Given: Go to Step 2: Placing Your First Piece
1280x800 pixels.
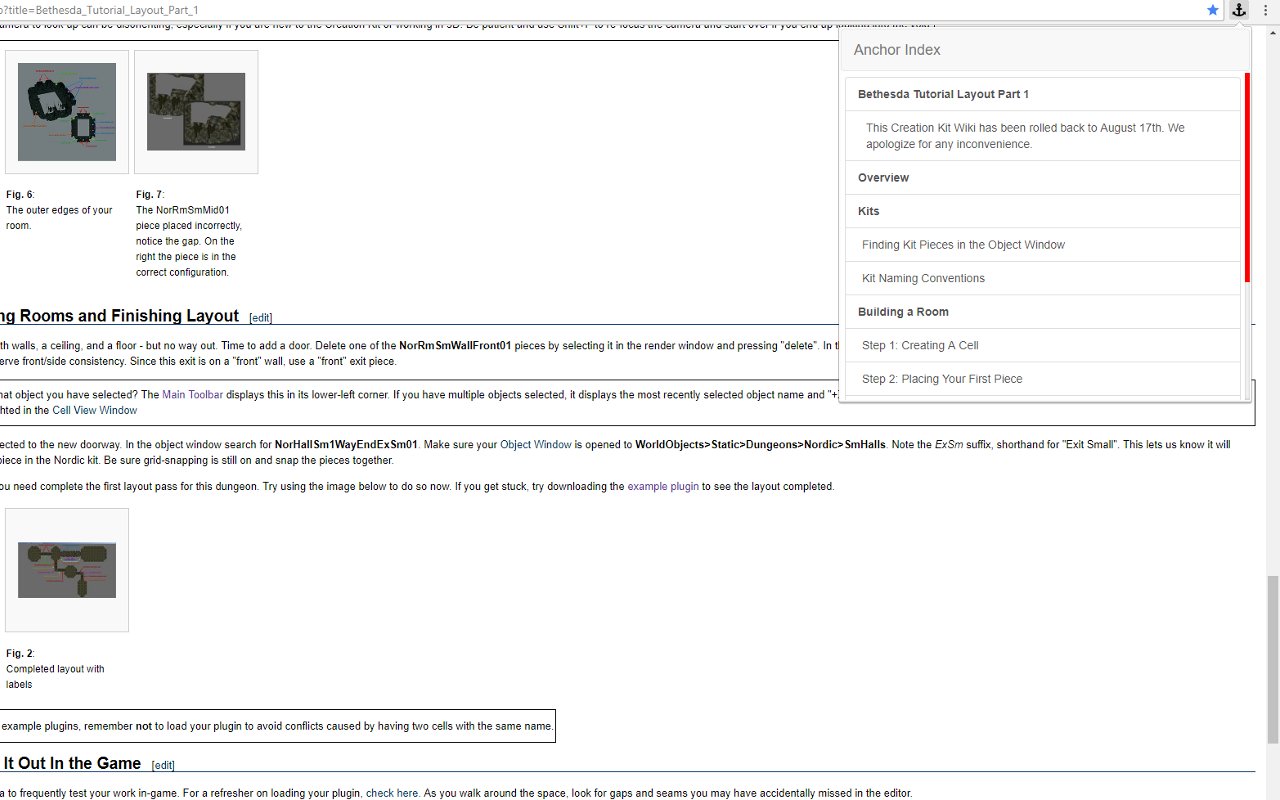Looking at the screenshot, I should point(1043,379).
